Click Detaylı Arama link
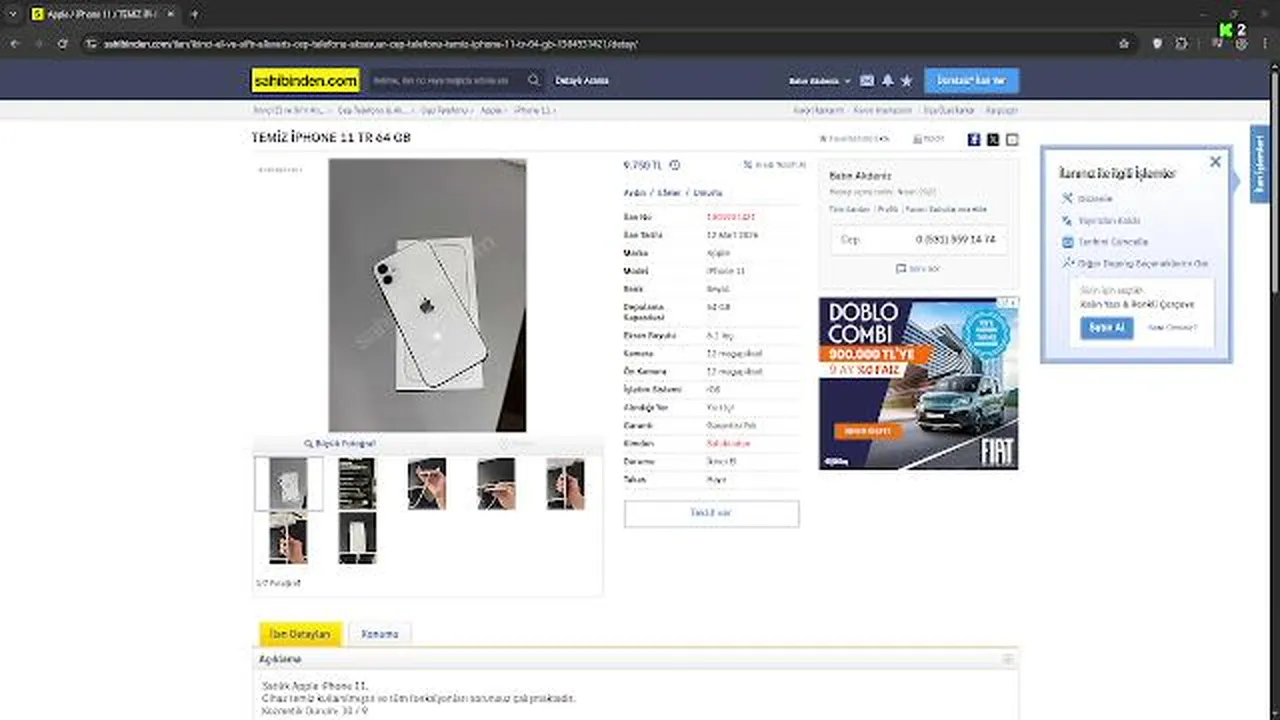1280x720 pixels. point(581,81)
